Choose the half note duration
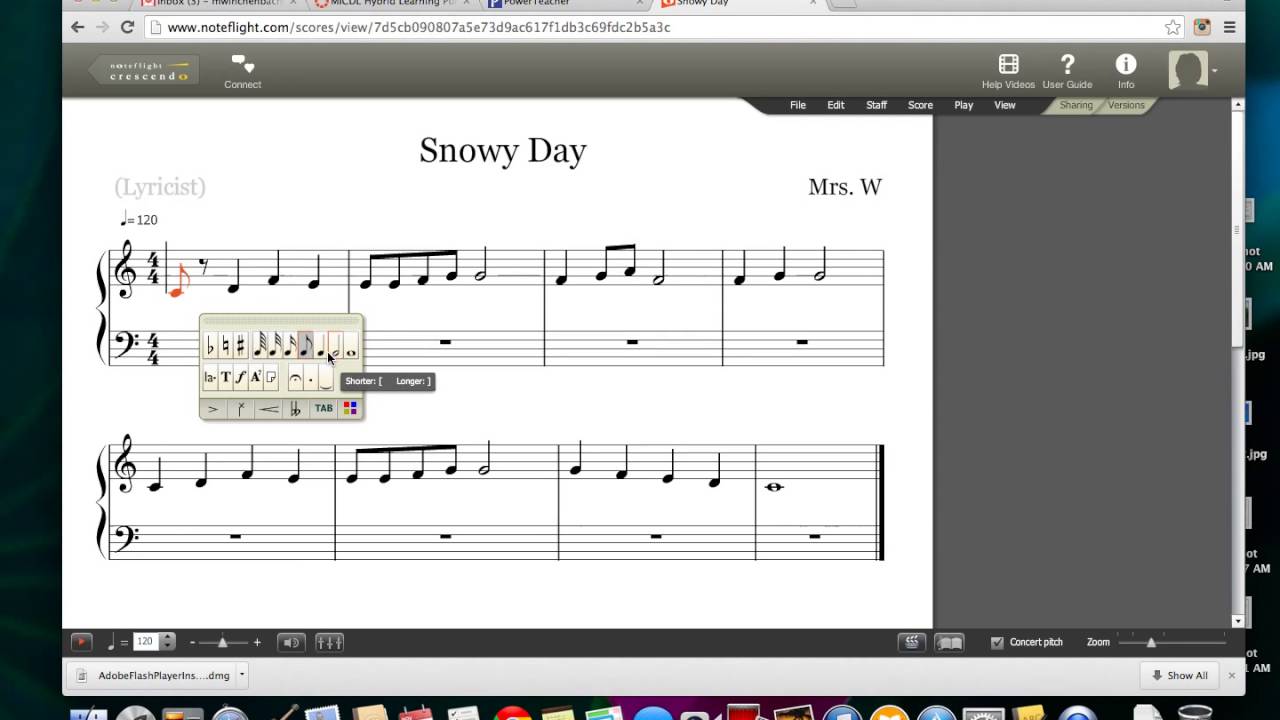The height and width of the screenshot is (720, 1280). click(336, 345)
